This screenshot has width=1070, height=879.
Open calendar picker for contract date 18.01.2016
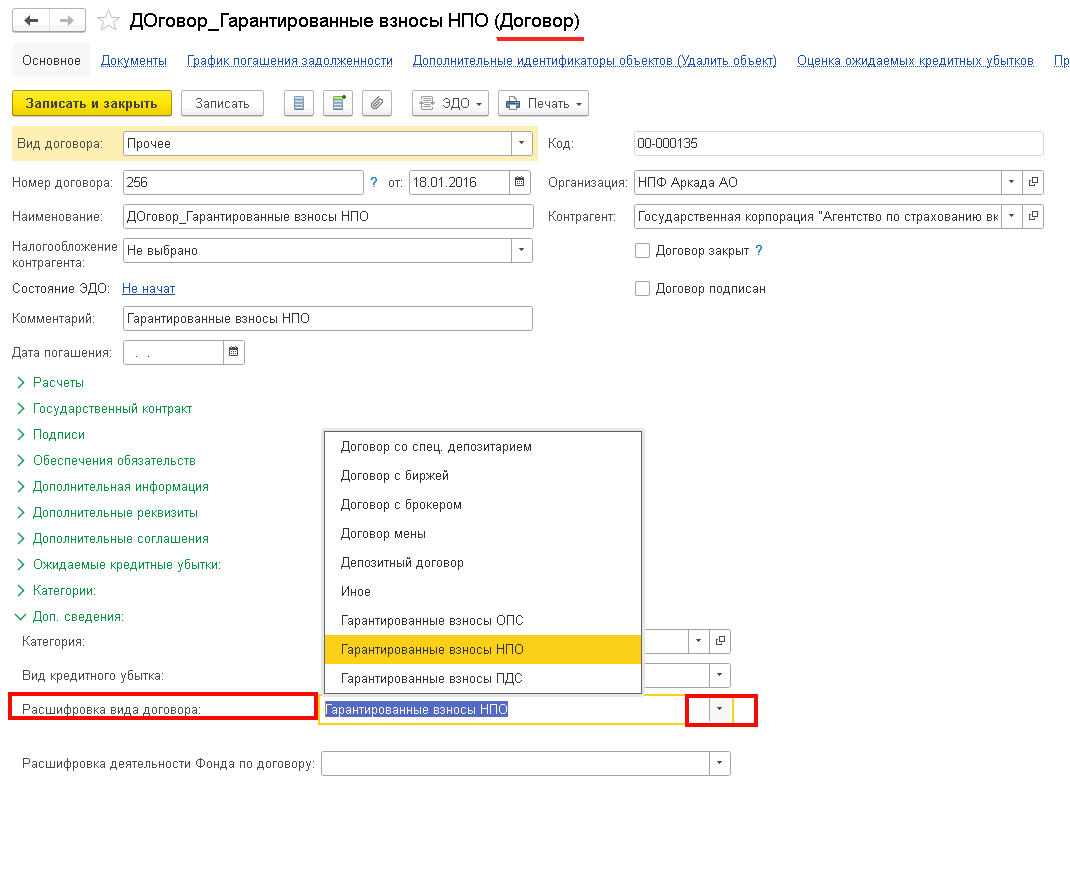pyautogui.click(x=521, y=183)
